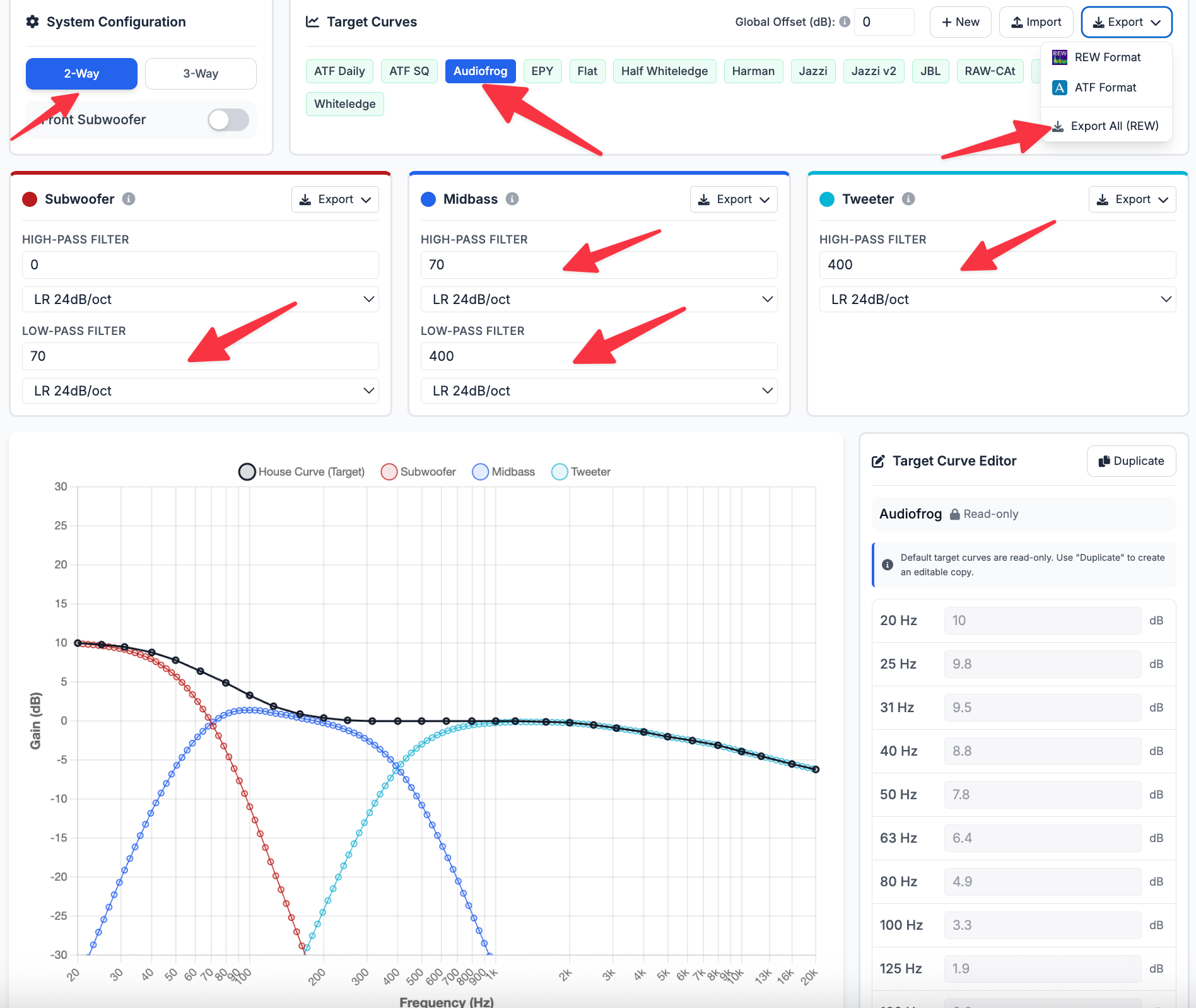Click the Global Offset info icon
The image size is (1196, 1008).
(x=845, y=22)
